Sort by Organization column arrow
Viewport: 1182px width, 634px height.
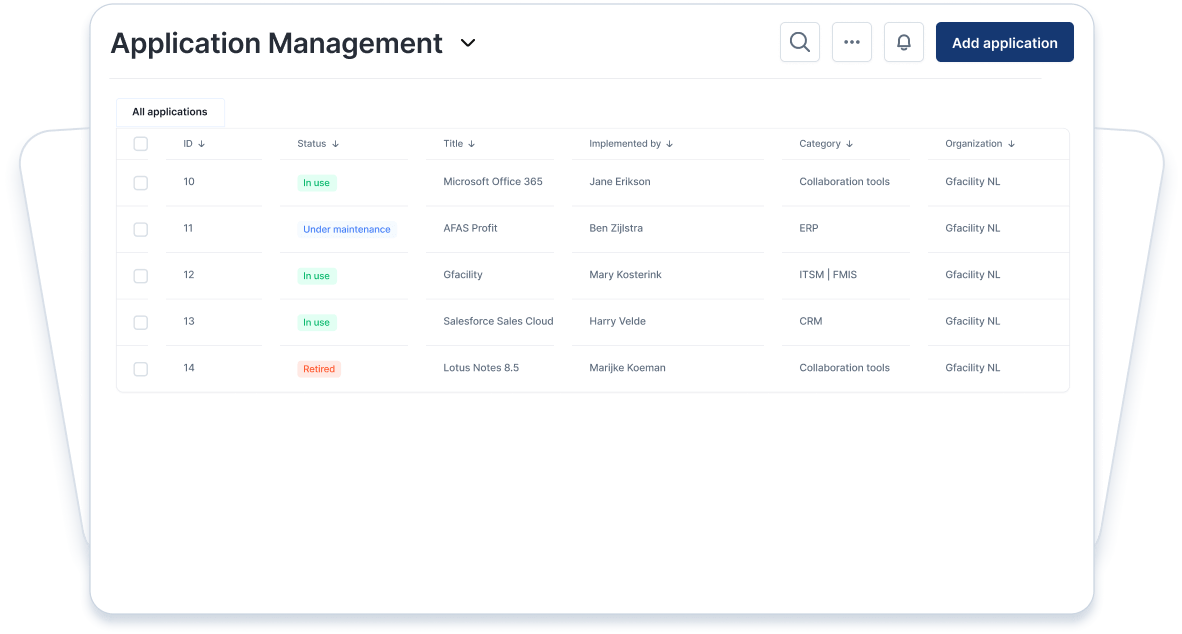[1011, 144]
